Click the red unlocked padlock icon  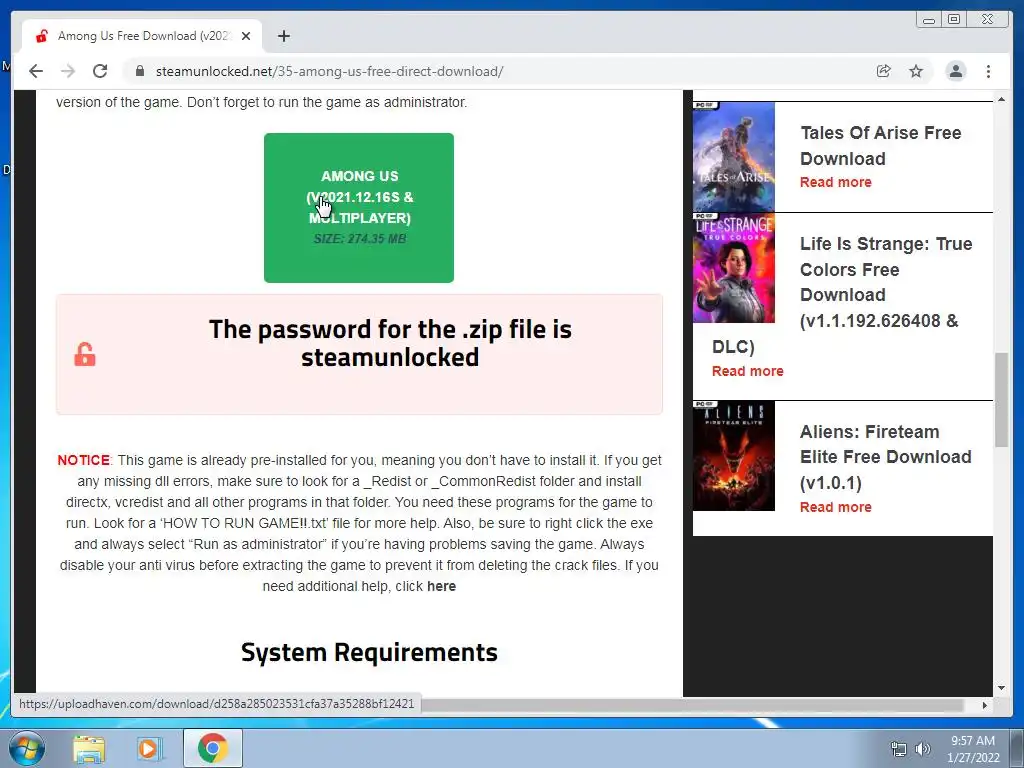(84, 355)
